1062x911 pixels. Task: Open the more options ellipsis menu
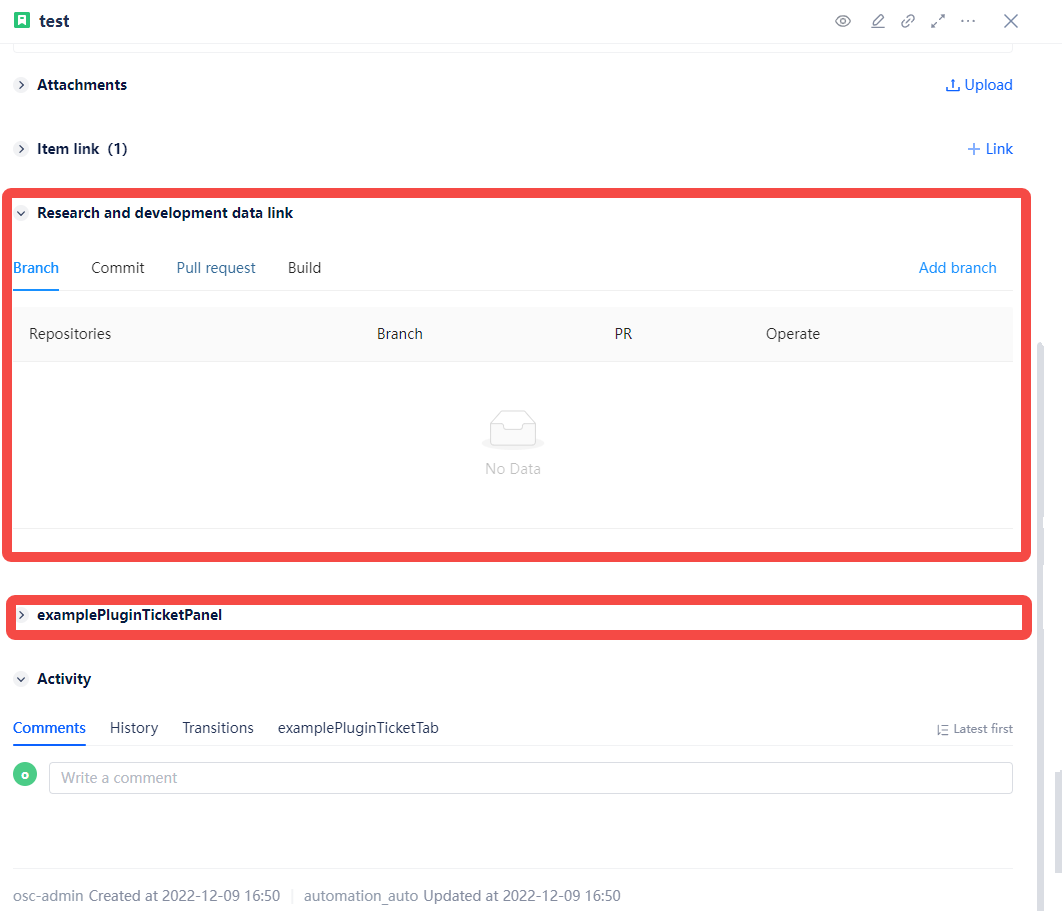[968, 21]
